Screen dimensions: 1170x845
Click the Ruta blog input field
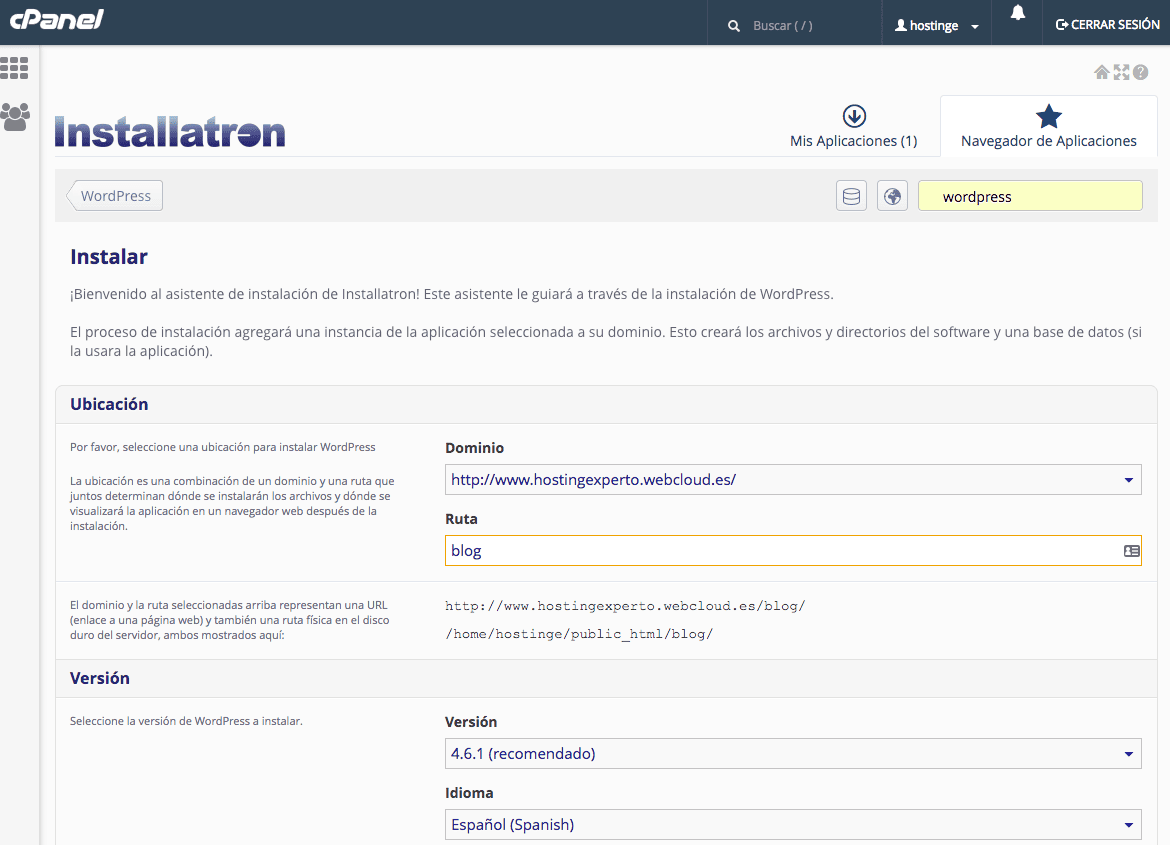pyautogui.click(x=793, y=551)
